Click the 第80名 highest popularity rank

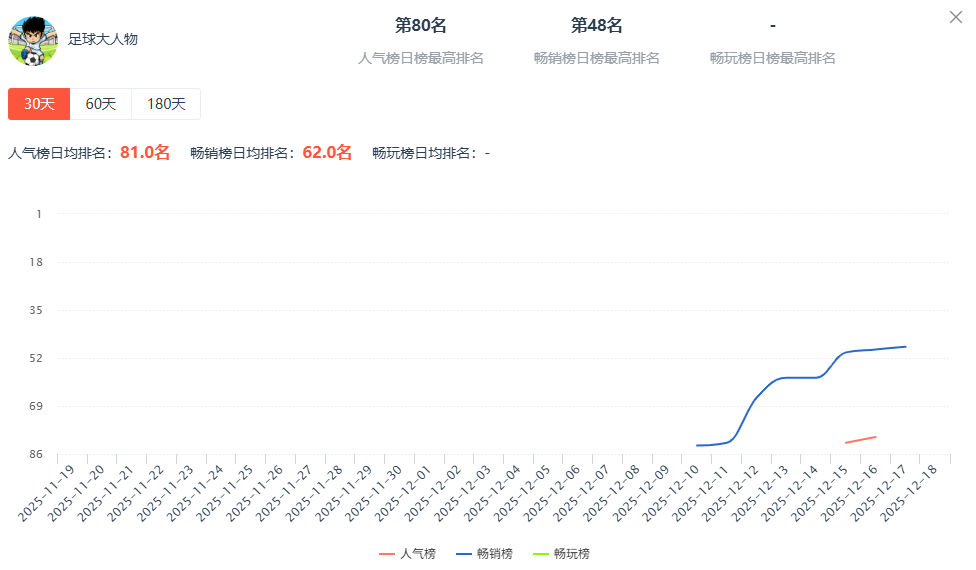pos(420,26)
